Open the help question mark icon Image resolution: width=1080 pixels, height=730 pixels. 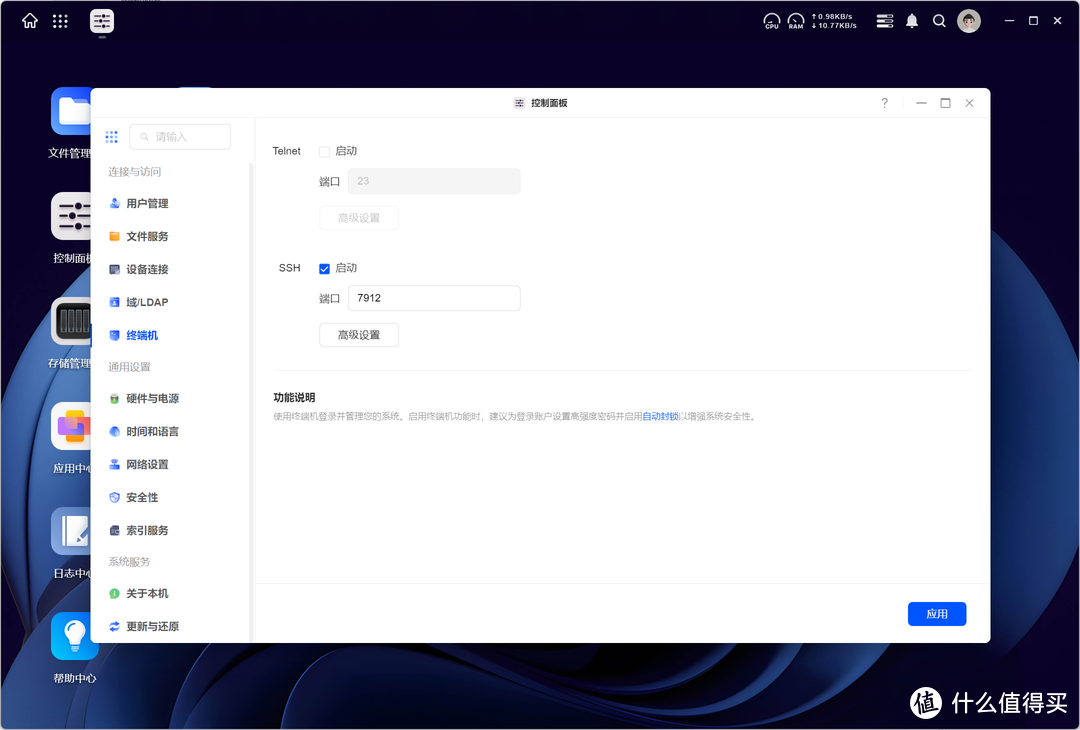[x=884, y=103]
